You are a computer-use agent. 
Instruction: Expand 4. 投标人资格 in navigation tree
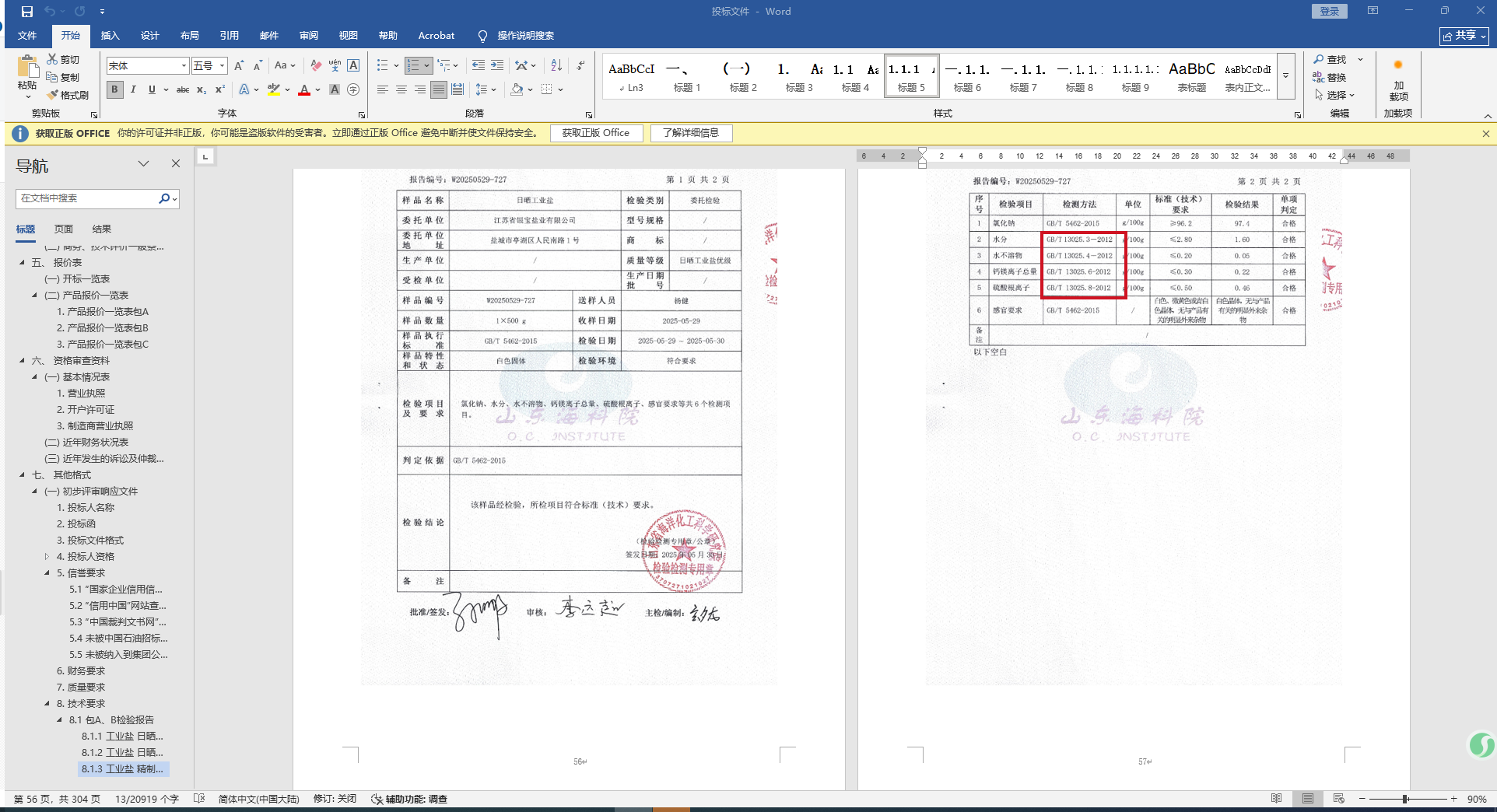pos(47,557)
